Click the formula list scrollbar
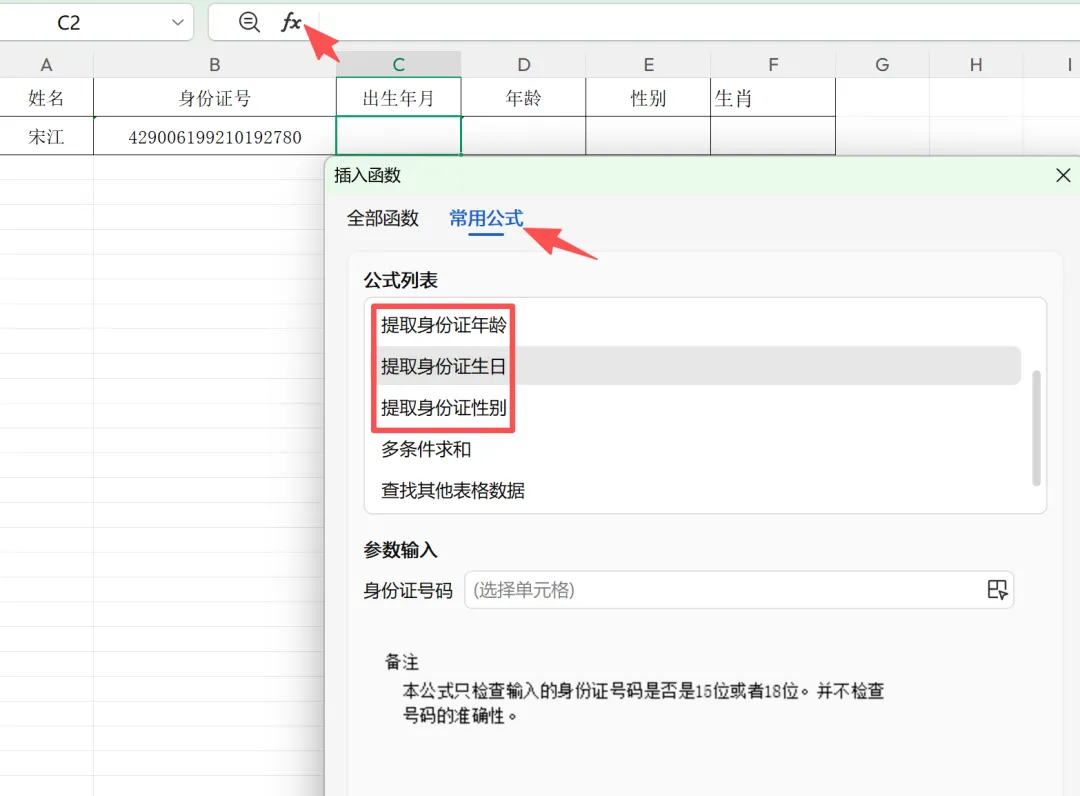This screenshot has height=796, width=1080. click(x=1036, y=428)
